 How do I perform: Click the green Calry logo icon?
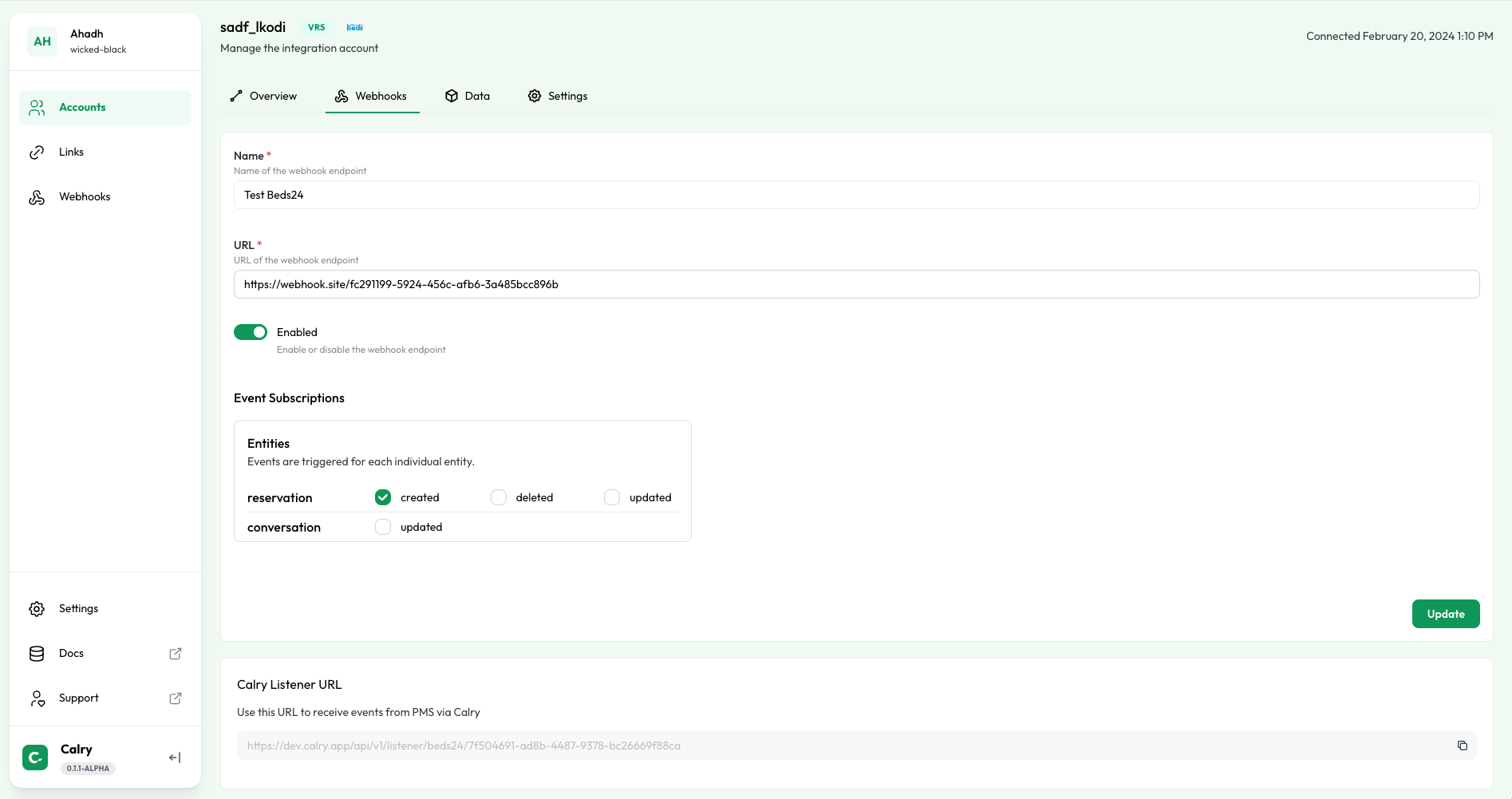click(x=35, y=757)
